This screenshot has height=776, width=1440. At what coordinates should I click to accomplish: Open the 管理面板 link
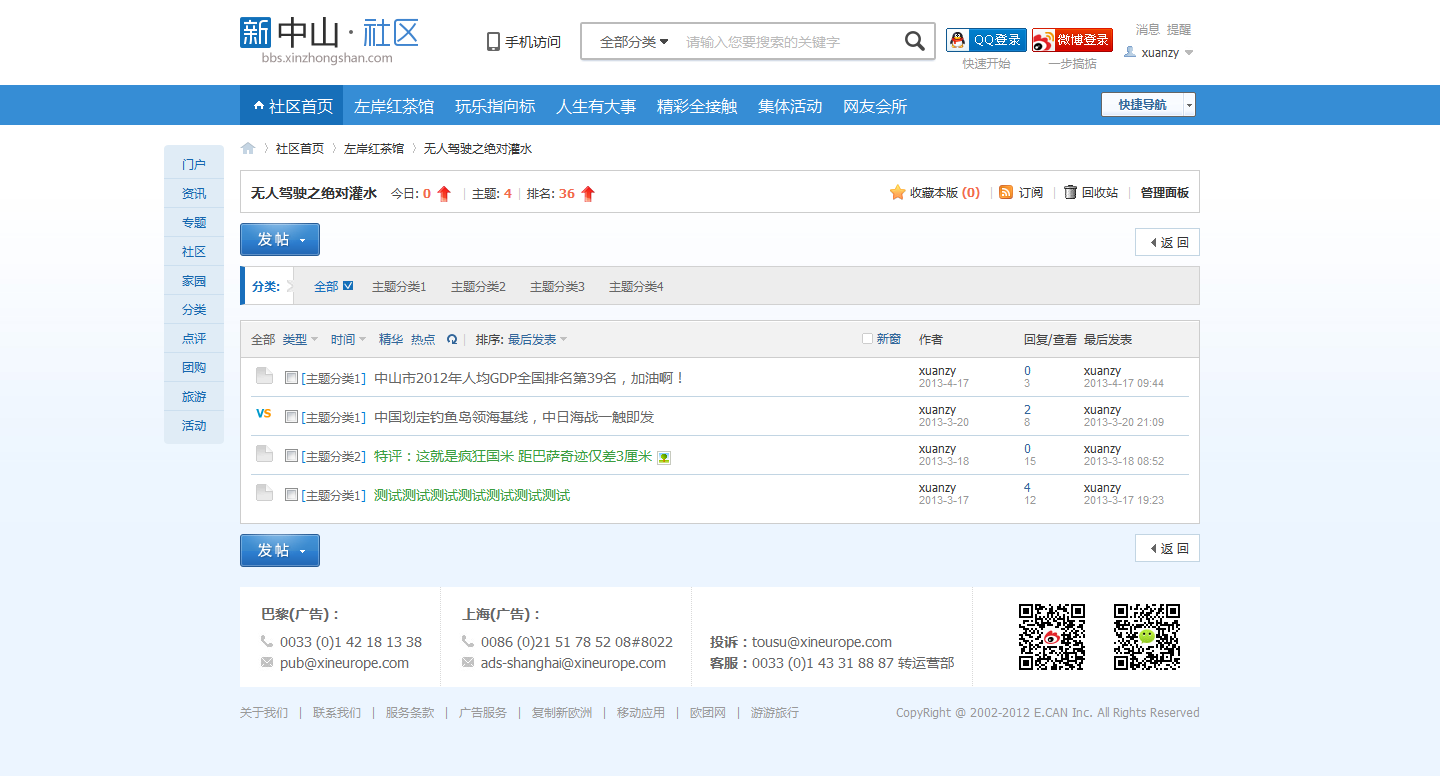point(1164,192)
